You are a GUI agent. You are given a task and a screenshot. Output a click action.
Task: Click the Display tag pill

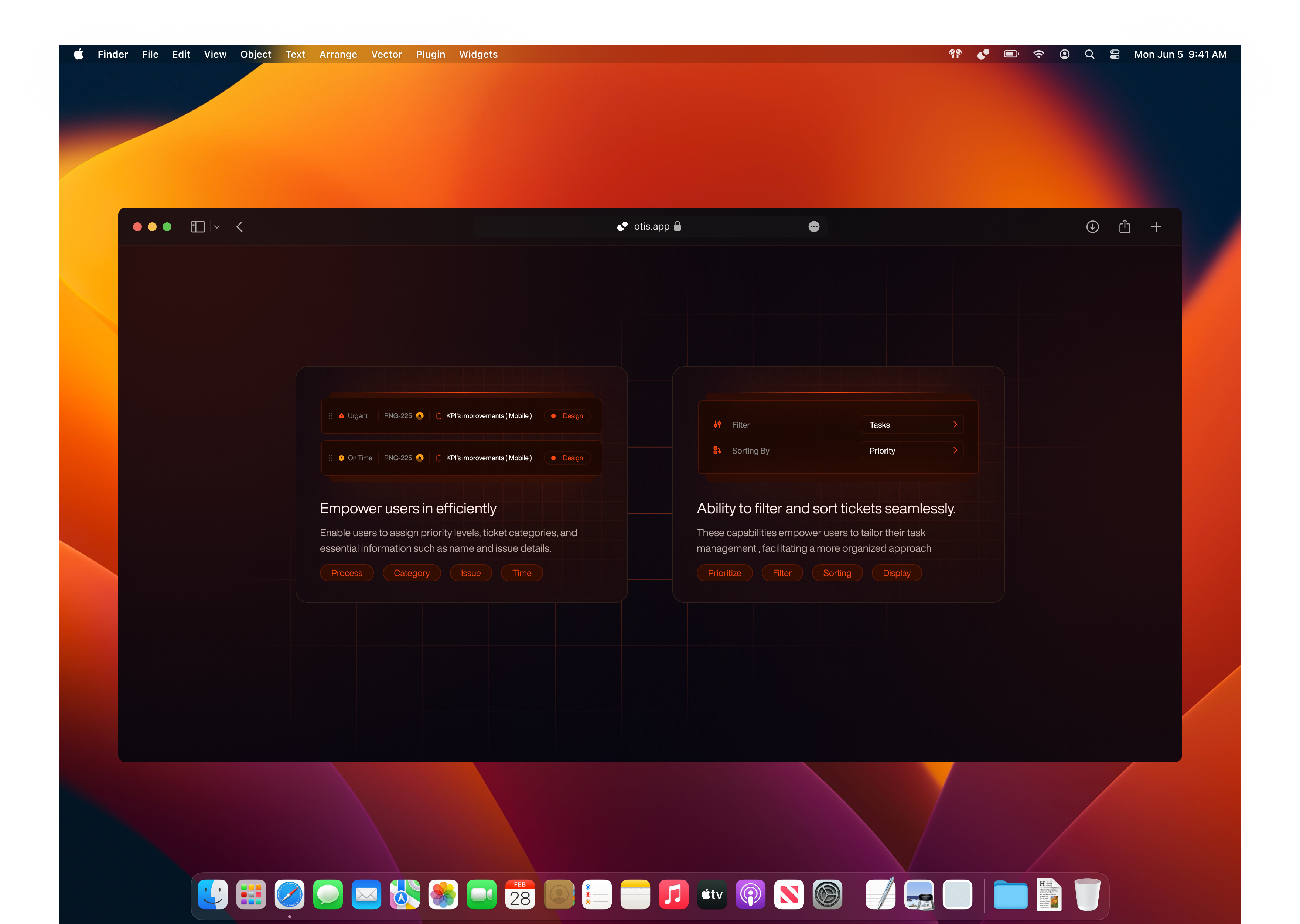pyautogui.click(x=897, y=573)
